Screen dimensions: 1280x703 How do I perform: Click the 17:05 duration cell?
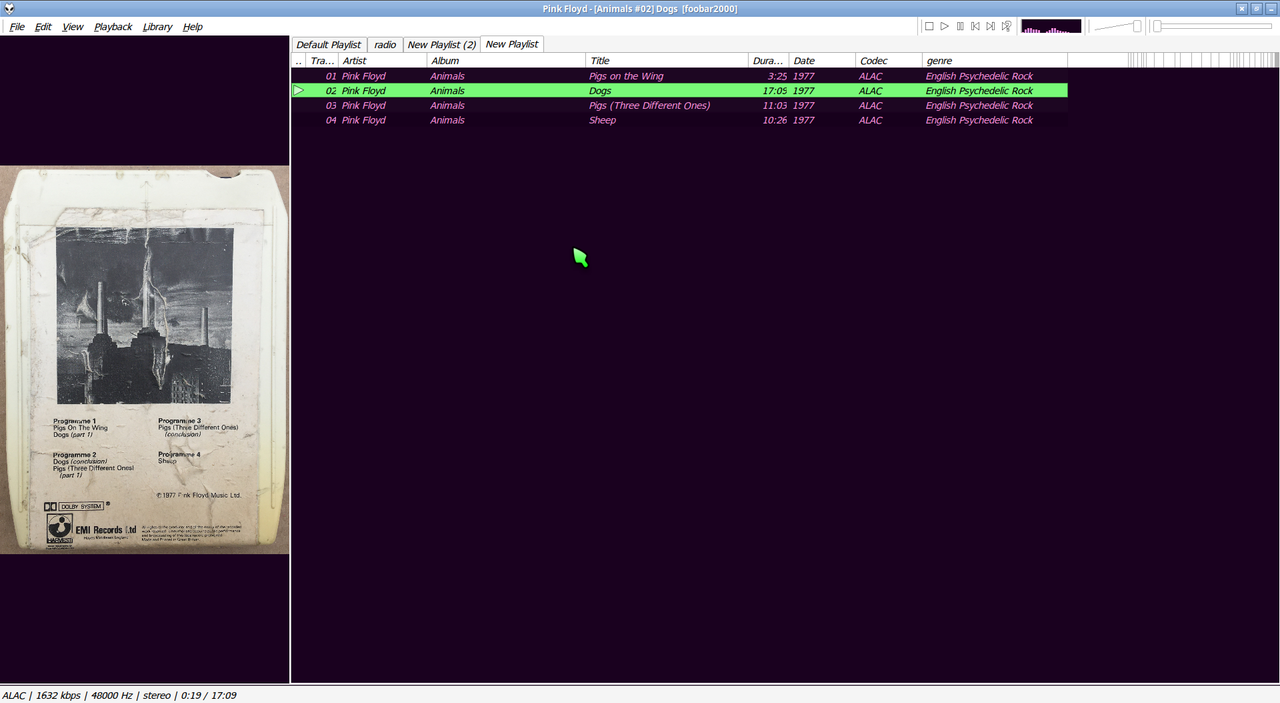point(775,91)
